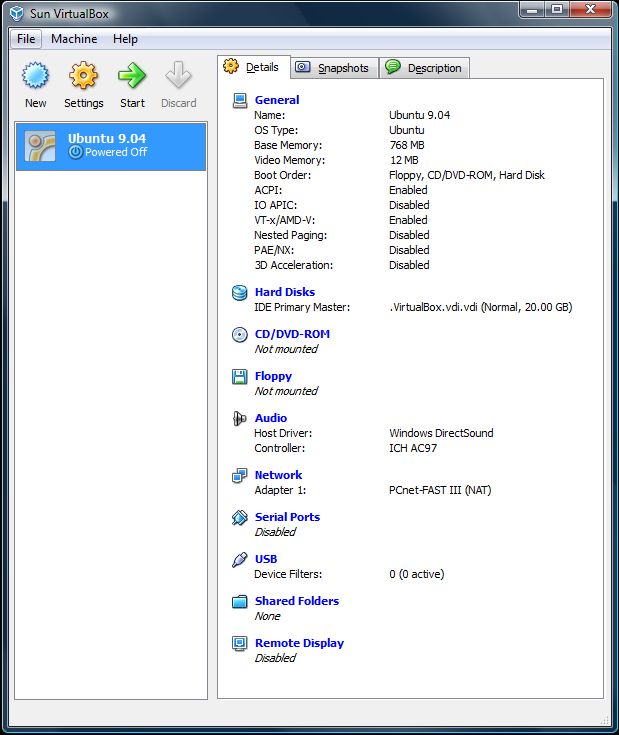Click the 'Adapter 1:' label
This screenshot has height=735, width=619.
pos(280,490)
